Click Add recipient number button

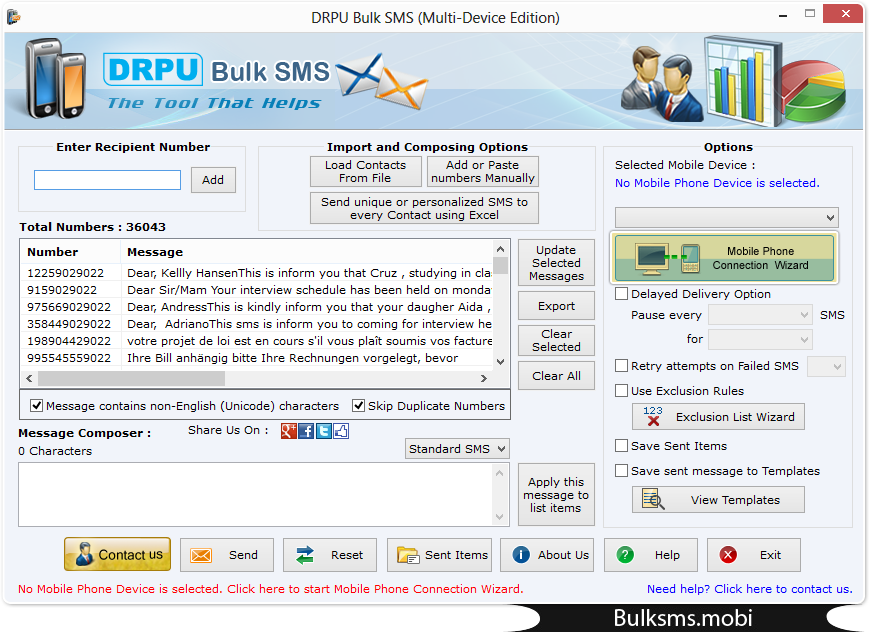(x=213, y=180)
